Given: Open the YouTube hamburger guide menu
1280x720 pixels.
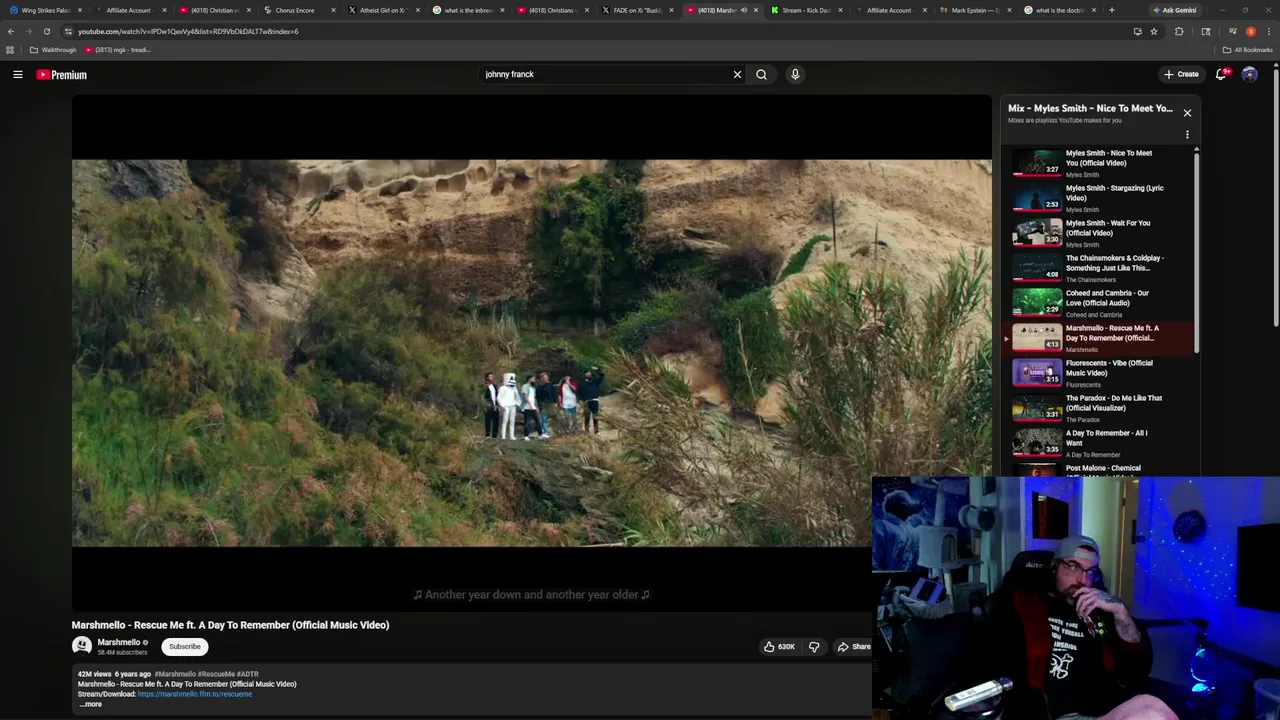Looking at the screenshot, I should click(x=18, y=74).
